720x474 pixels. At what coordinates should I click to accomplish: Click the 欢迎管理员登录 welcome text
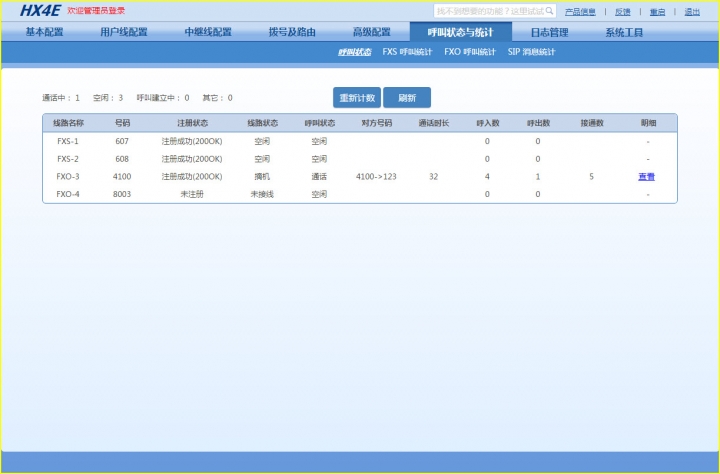[x=96, y=11]
